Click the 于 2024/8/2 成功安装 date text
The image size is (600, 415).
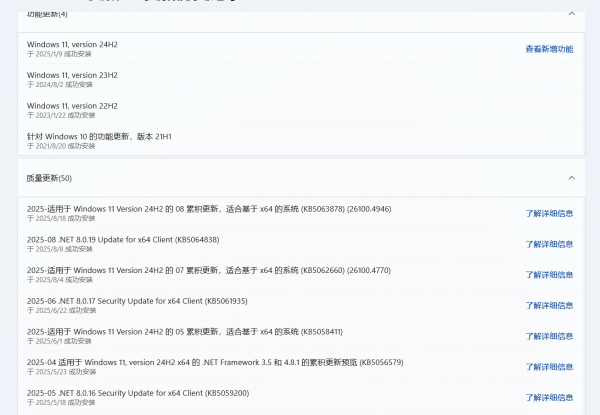(60, 85)
